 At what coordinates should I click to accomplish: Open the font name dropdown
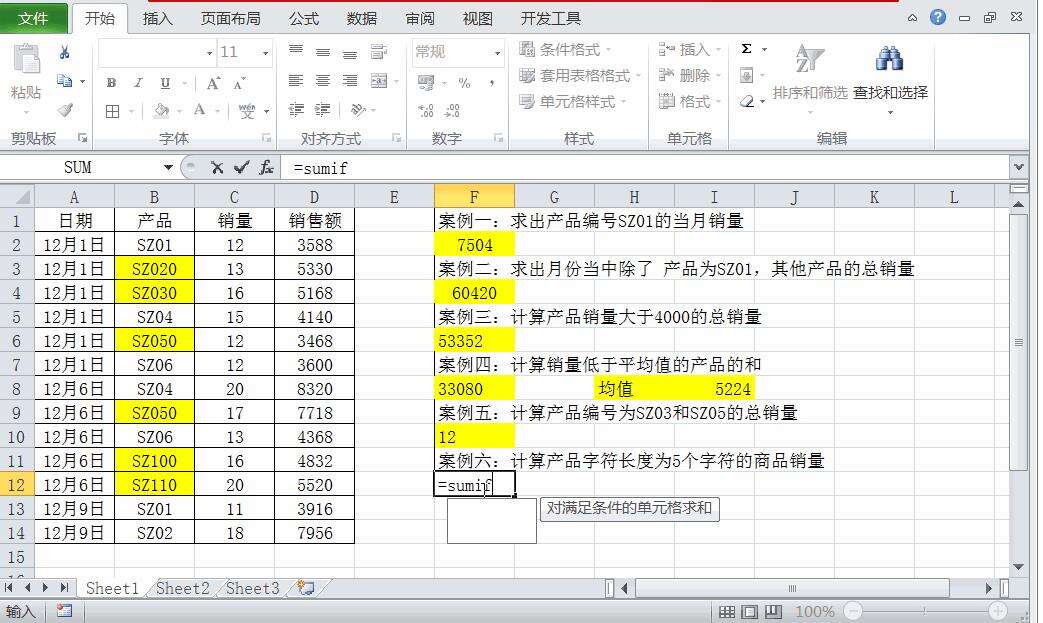point(209,53)
